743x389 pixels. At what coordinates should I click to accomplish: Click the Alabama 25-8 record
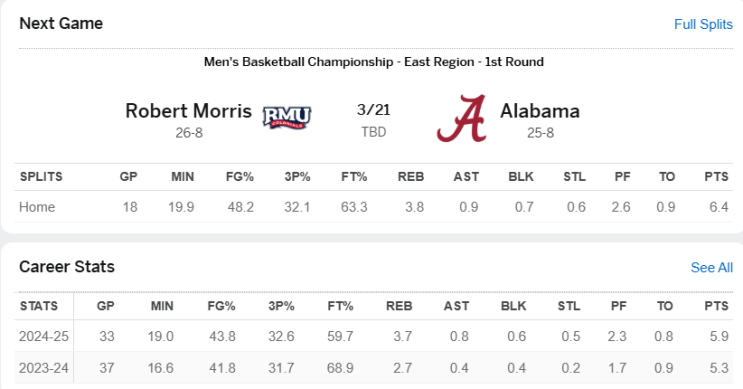(540, 133)
